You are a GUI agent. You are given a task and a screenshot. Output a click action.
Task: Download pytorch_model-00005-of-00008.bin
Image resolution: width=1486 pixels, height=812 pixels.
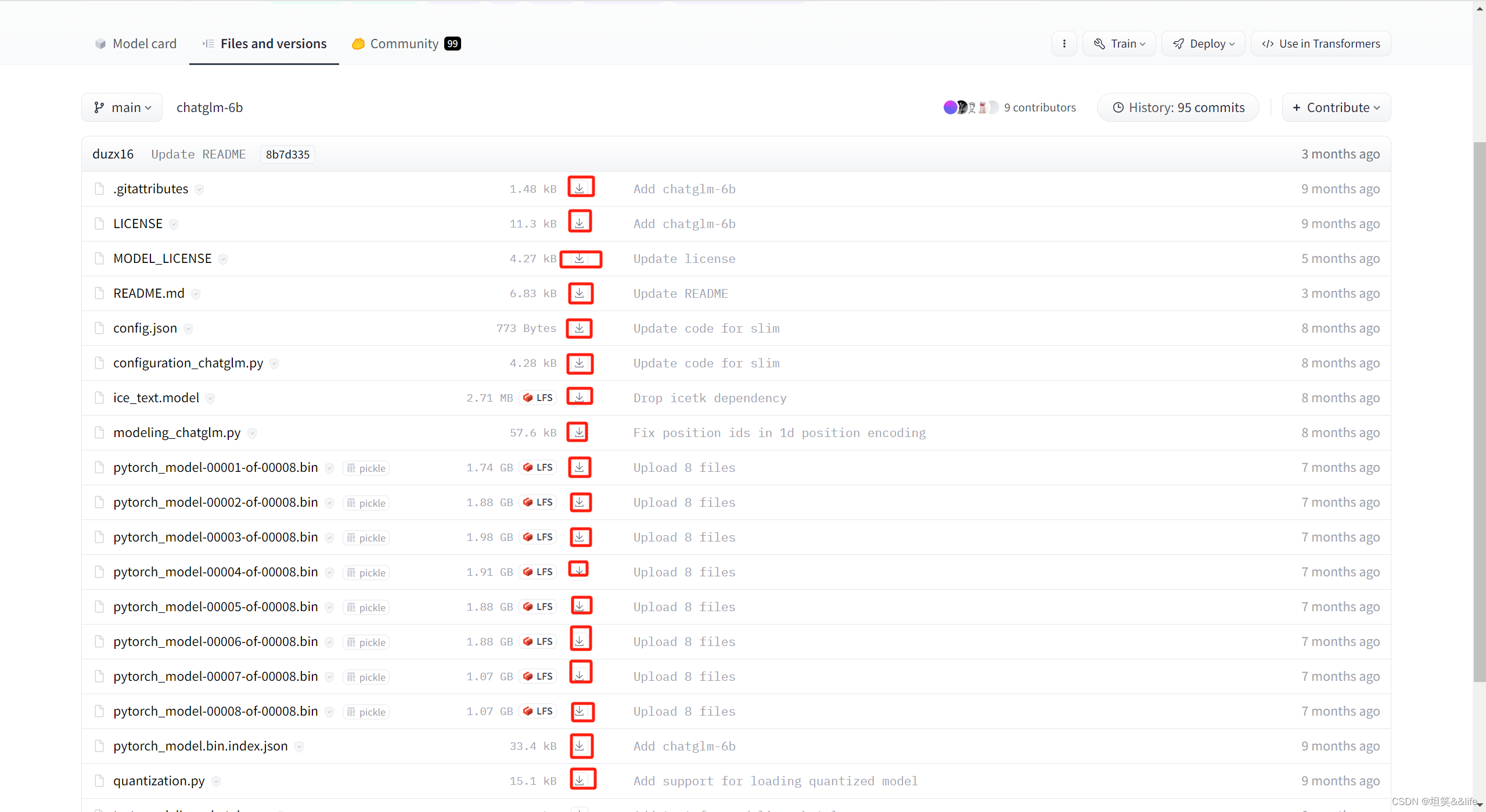point(580,606)
